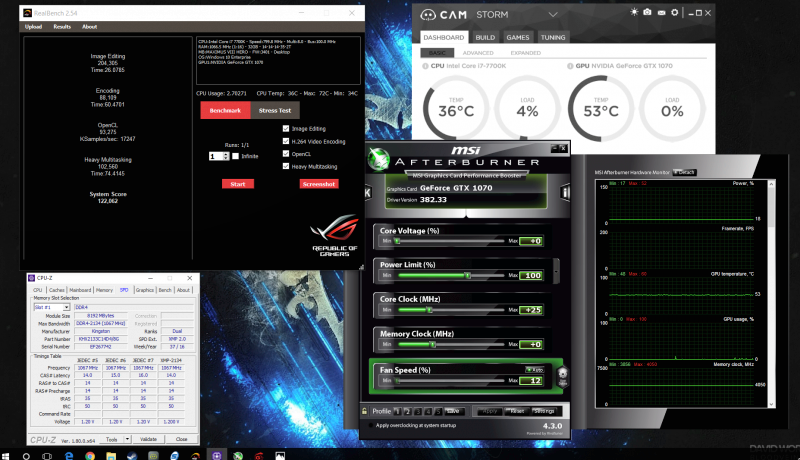The height and width of the screenshot is (460, 800).
Task: Open the Photos icon in taskbar
Action: pyautogui.click(x=280, y=456)
